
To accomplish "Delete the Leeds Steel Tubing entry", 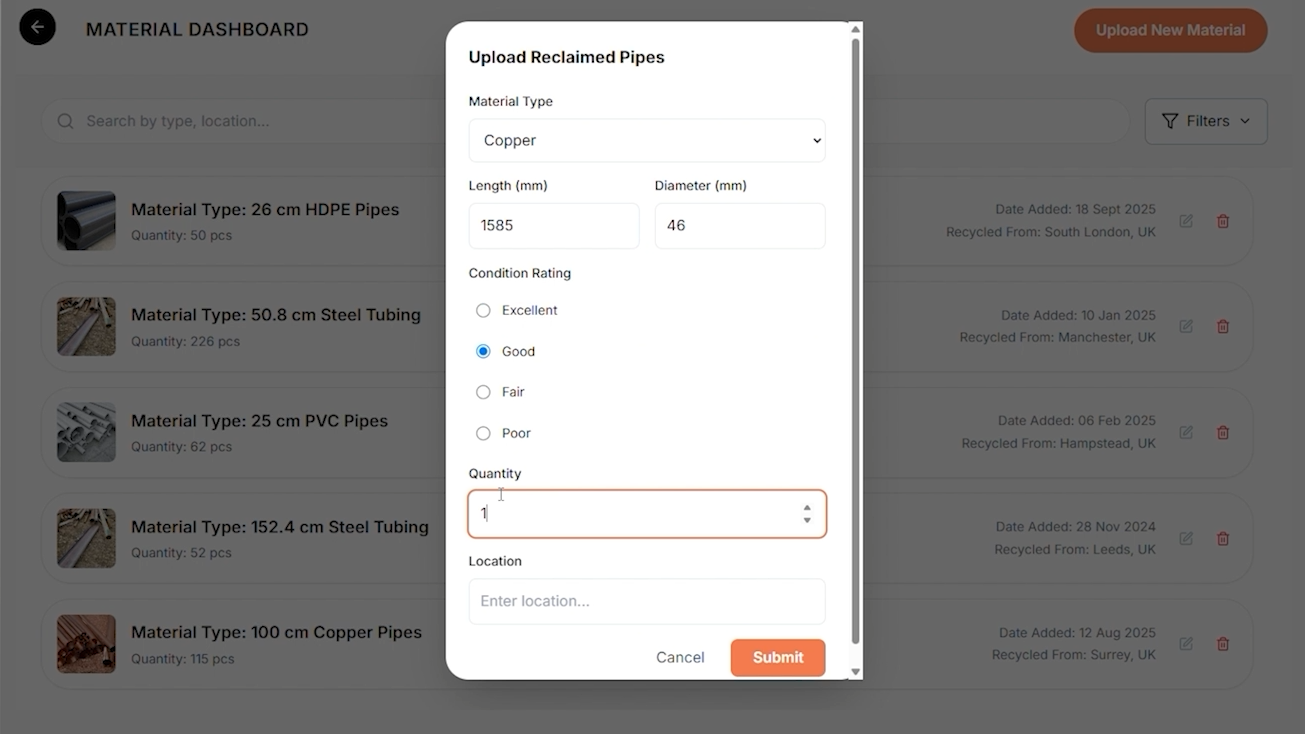I will click(x=1222, y=539).
